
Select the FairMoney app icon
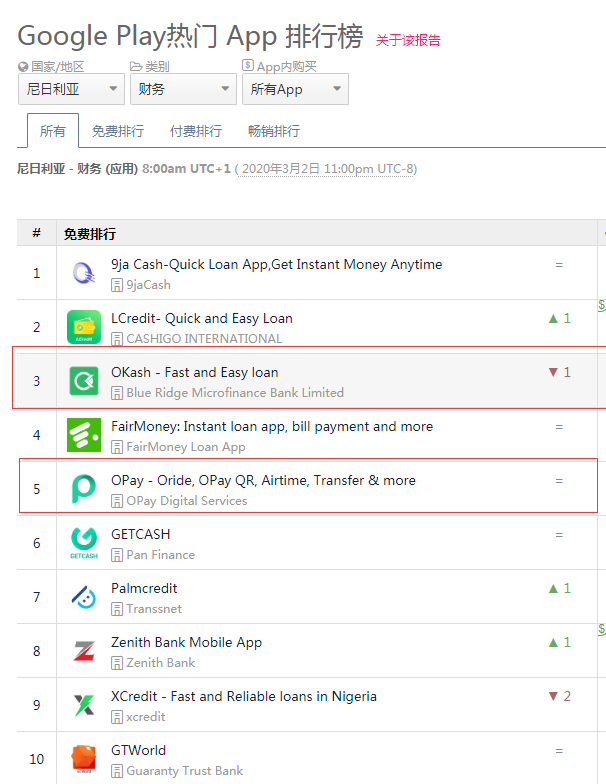(x=84, y=435)
